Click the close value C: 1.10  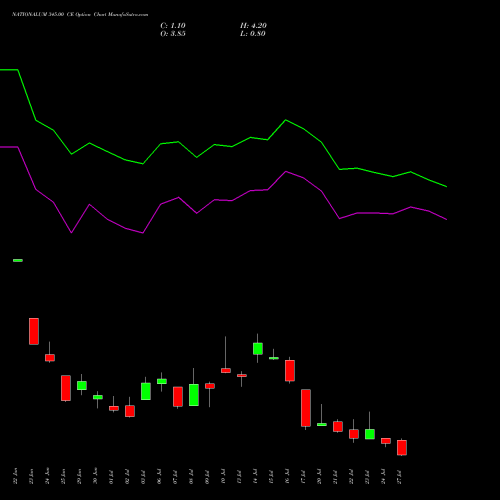[x=173, y=26]
